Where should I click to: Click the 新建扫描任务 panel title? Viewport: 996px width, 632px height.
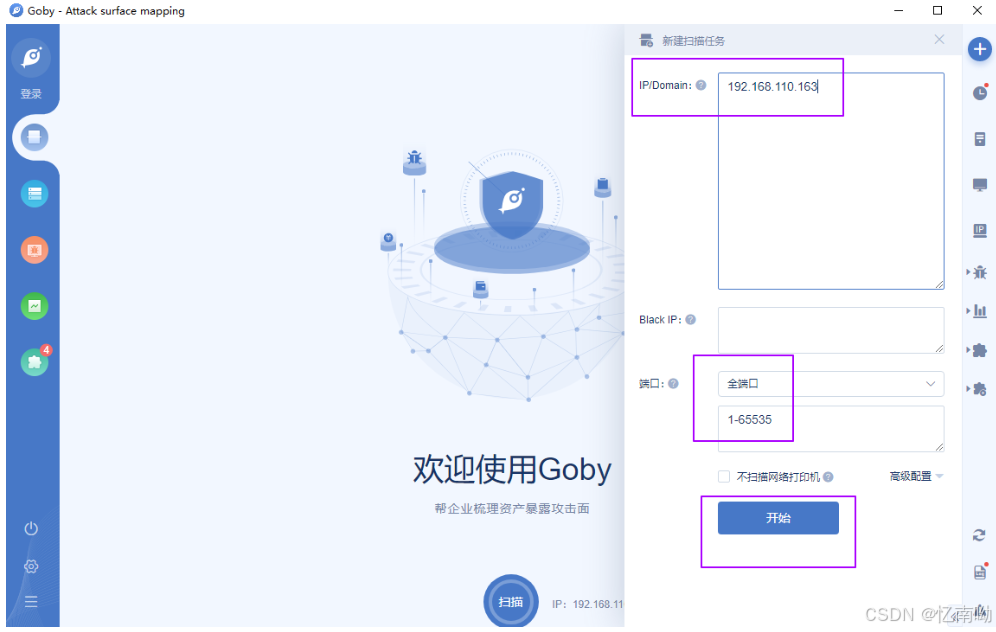click(x=693, y=41)
